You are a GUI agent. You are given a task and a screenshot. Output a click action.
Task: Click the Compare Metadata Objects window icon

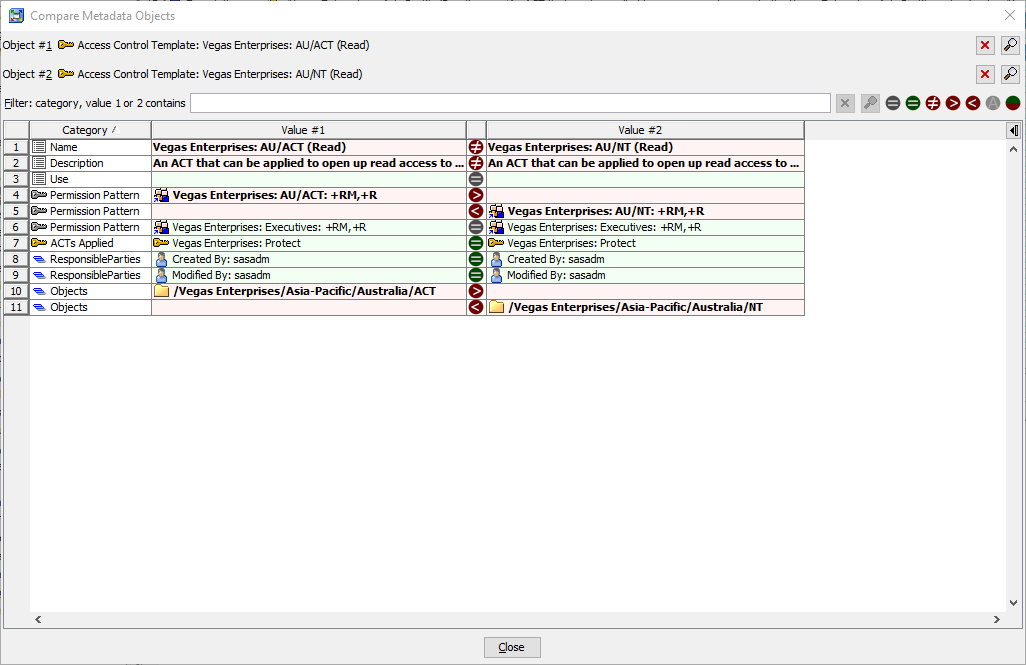tap(16, 16)
